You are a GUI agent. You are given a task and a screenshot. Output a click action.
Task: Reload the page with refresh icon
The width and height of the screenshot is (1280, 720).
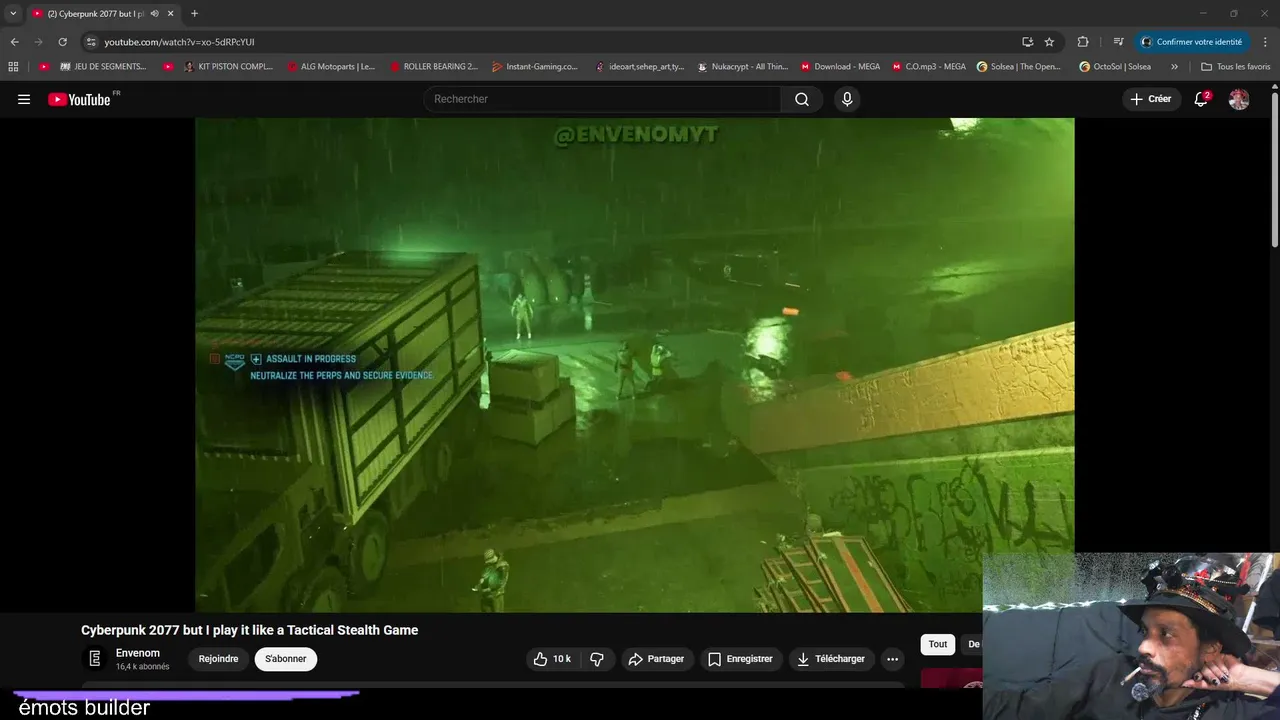tap(62, 42)
